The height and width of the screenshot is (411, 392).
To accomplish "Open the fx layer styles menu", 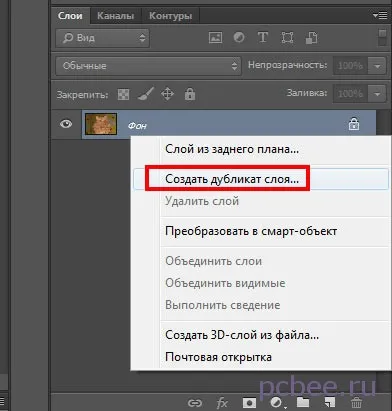I will pyautogui.click(x=222, y=403).
